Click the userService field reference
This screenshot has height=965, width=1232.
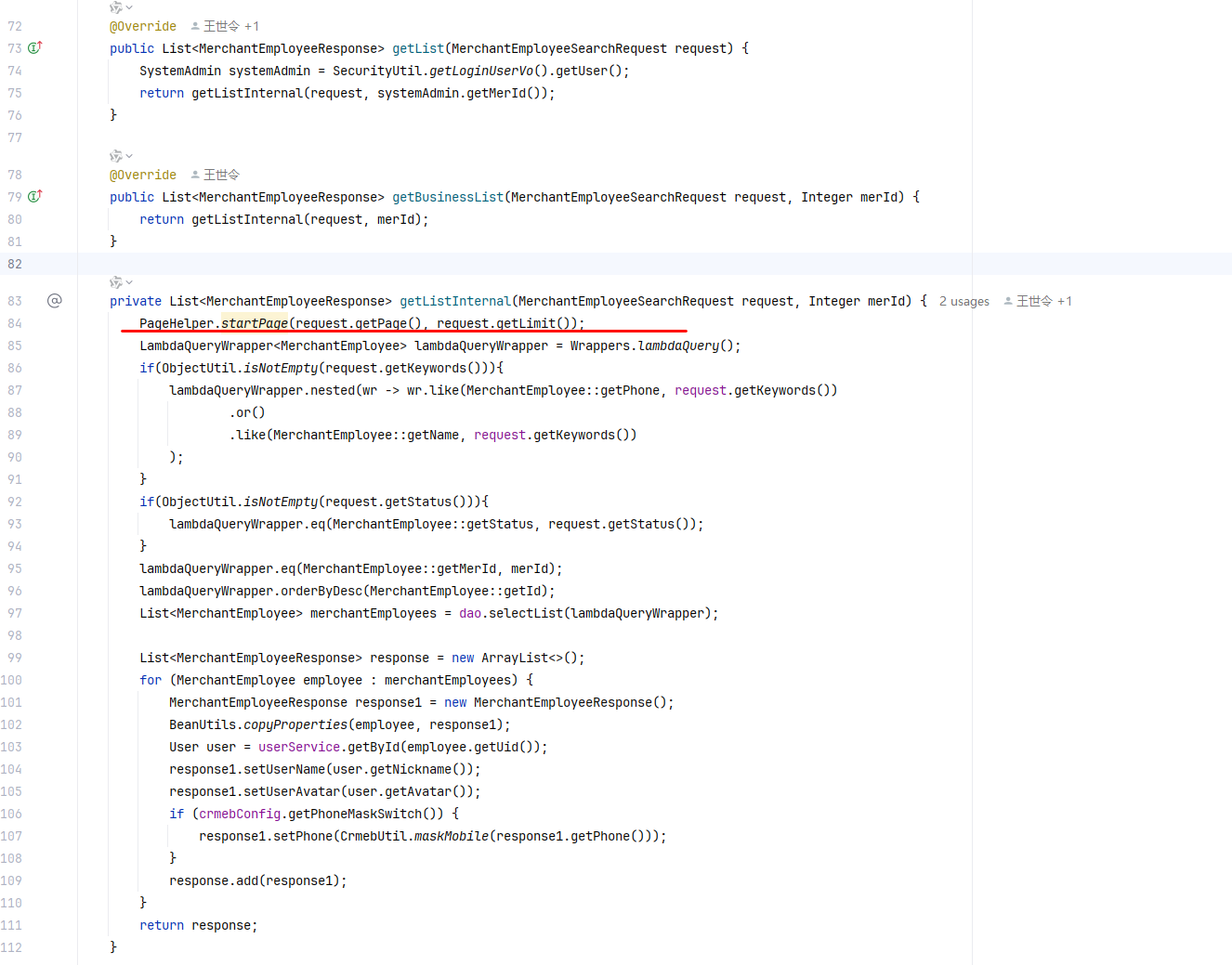pos(299,747)
